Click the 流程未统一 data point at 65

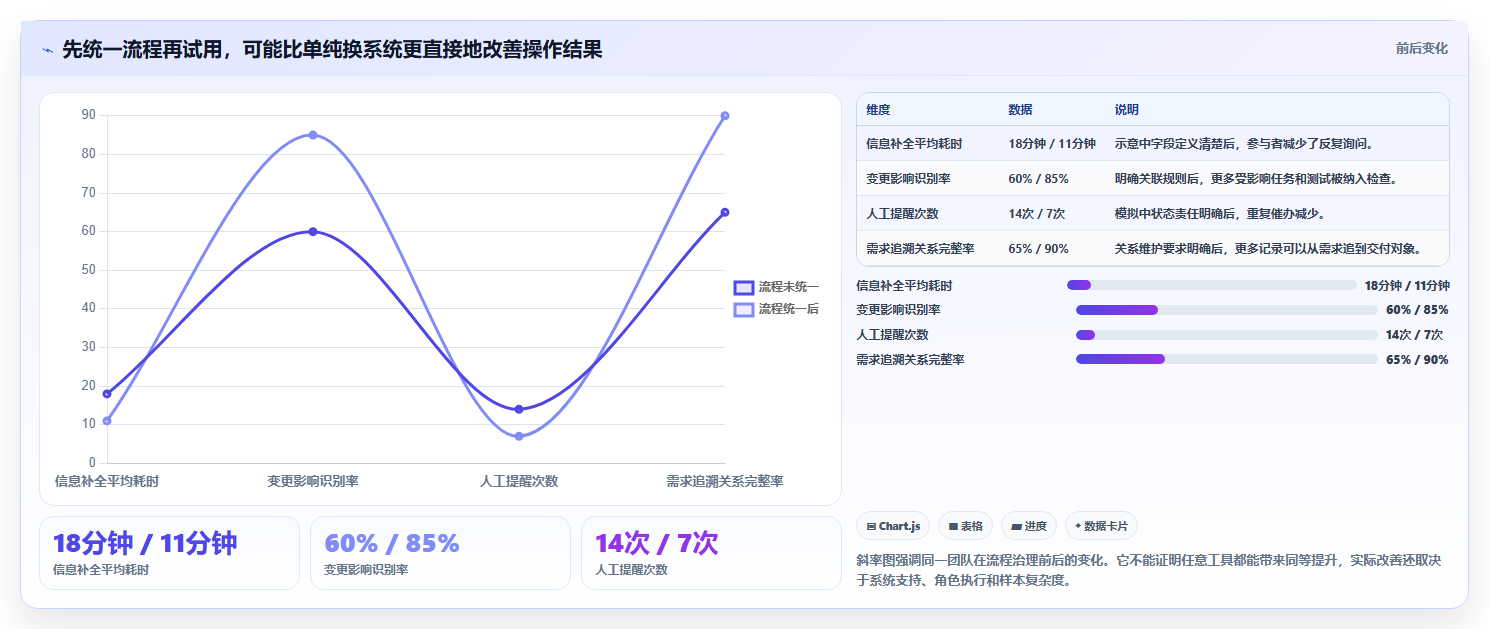(725, 212)
